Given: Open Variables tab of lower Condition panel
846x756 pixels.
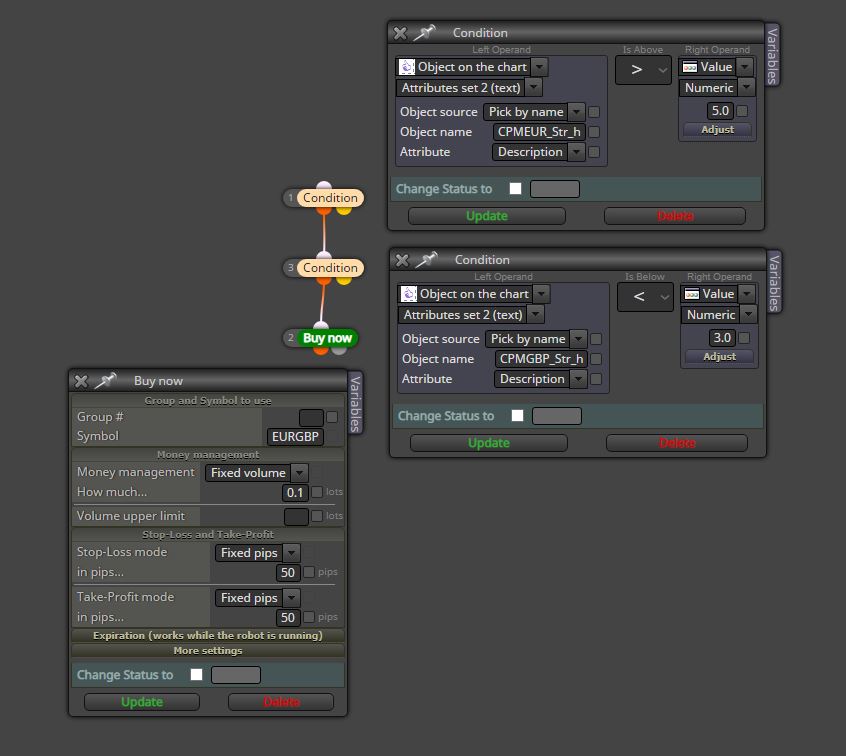Looking at the screenshot, I should click(x=774, y=283).
